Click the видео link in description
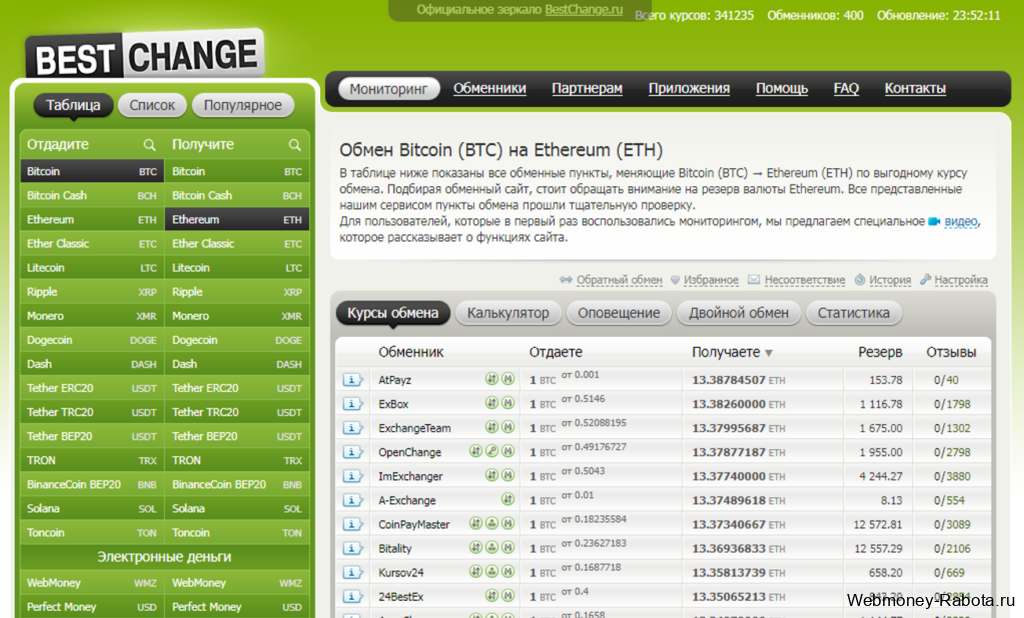Viewport: 1024px width, 618px height. [961, 221]
